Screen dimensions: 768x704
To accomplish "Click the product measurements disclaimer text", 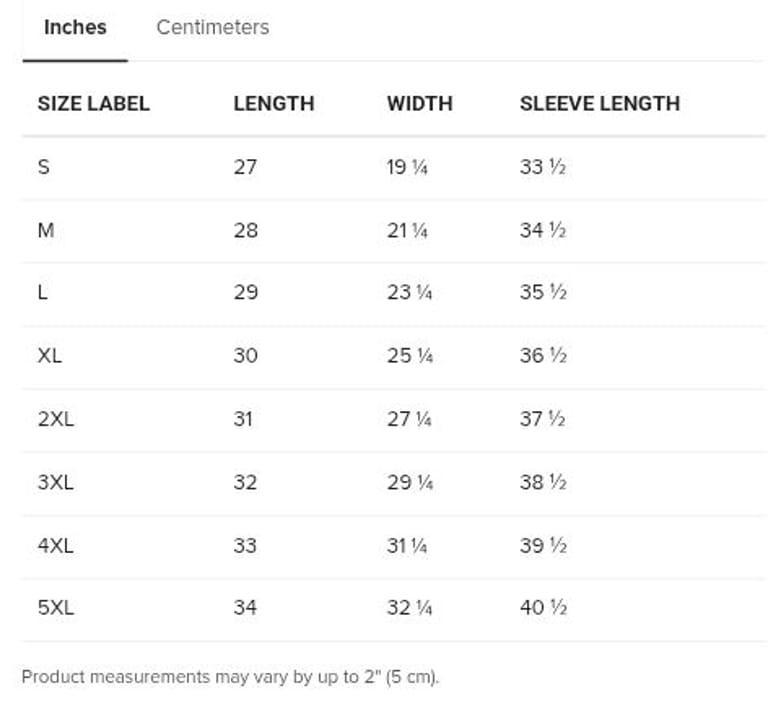I will tap(230, 677).
